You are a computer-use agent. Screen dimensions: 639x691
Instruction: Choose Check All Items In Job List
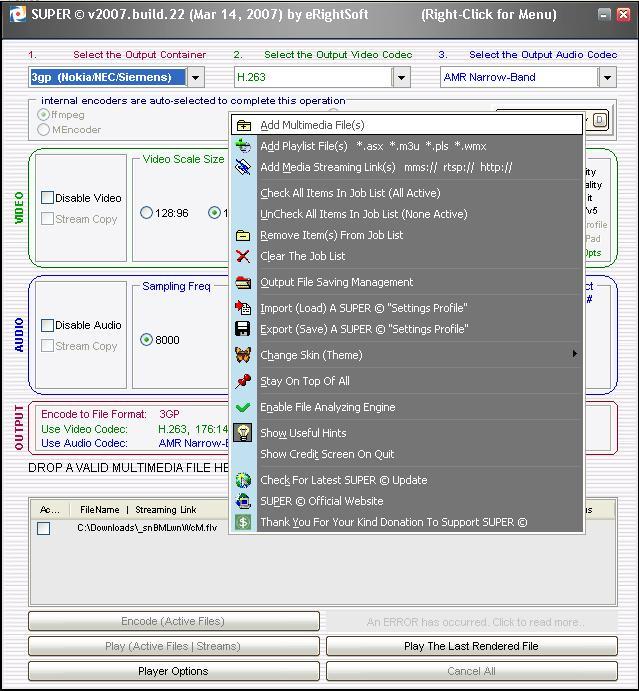[x=407, y=193]
